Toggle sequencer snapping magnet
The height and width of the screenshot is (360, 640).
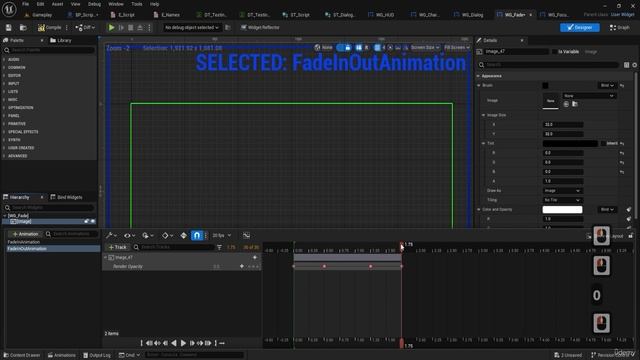coord(197,236)
